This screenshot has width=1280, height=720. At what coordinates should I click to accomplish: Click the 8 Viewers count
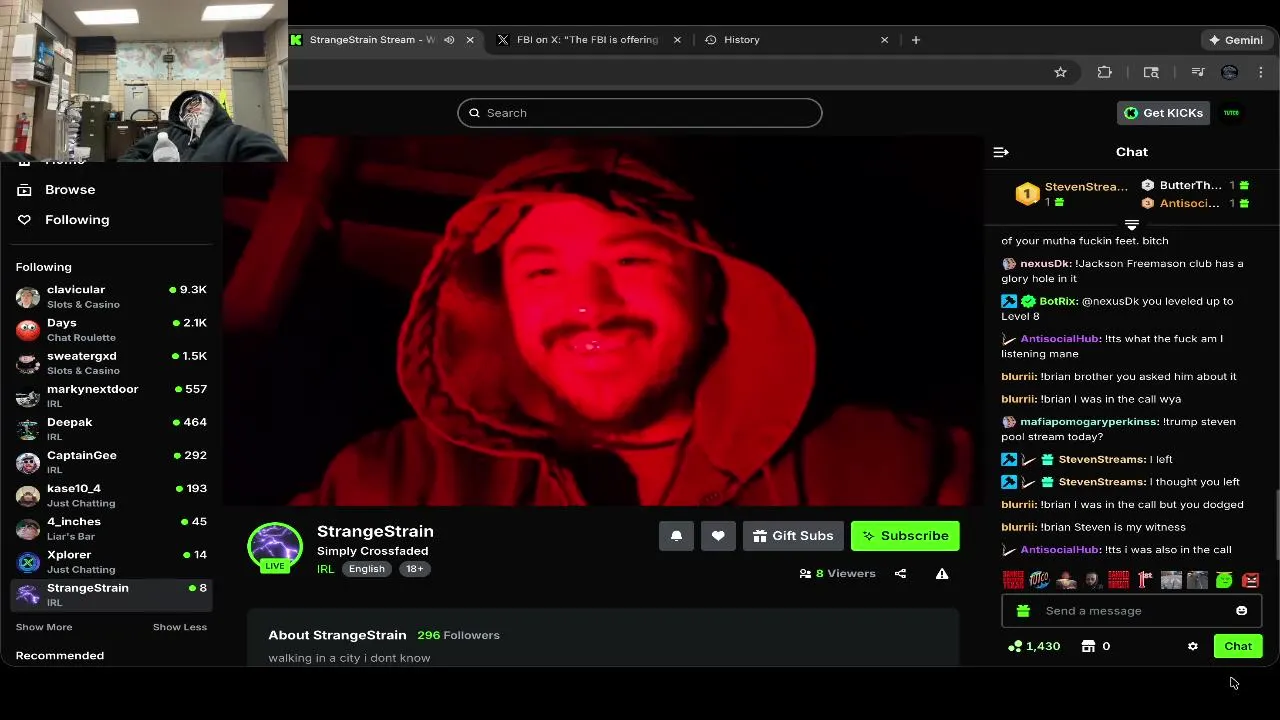(837, 574)
